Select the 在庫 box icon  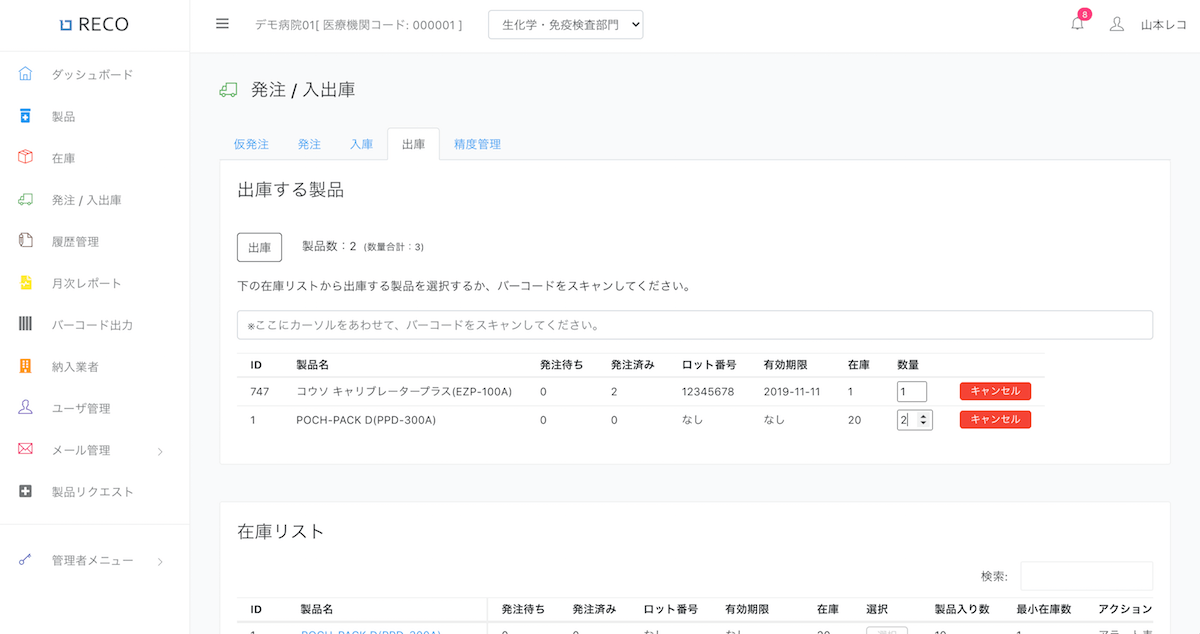click(x=25, y=158)
